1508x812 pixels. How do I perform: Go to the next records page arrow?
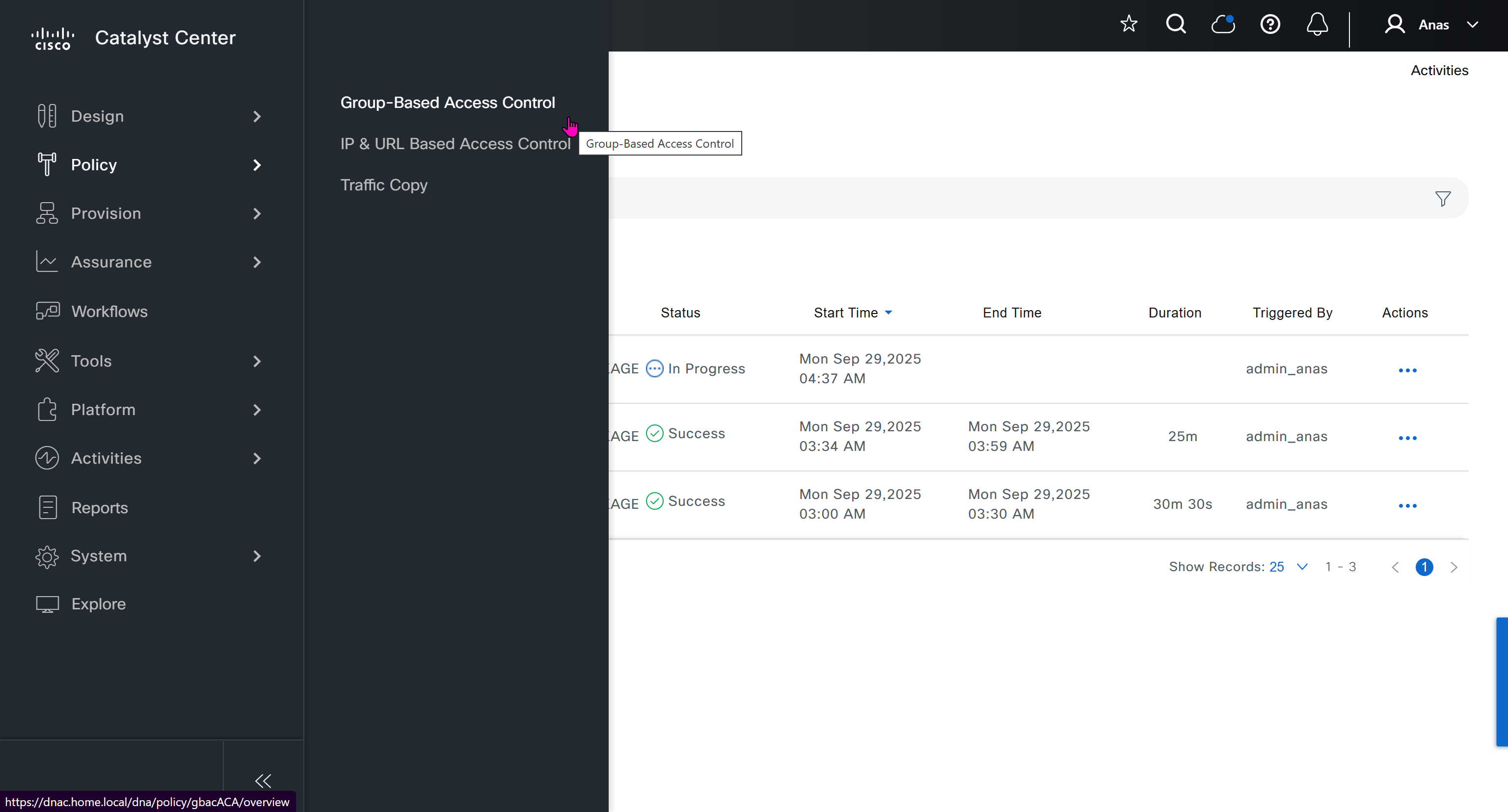[1454, 566]
